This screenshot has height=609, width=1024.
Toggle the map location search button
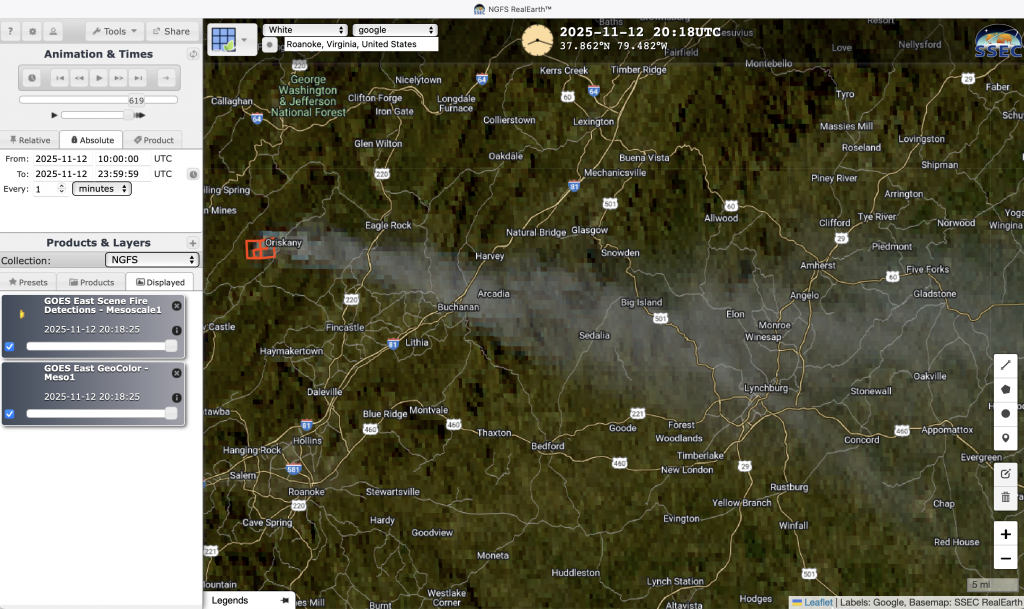coord(270,45)
